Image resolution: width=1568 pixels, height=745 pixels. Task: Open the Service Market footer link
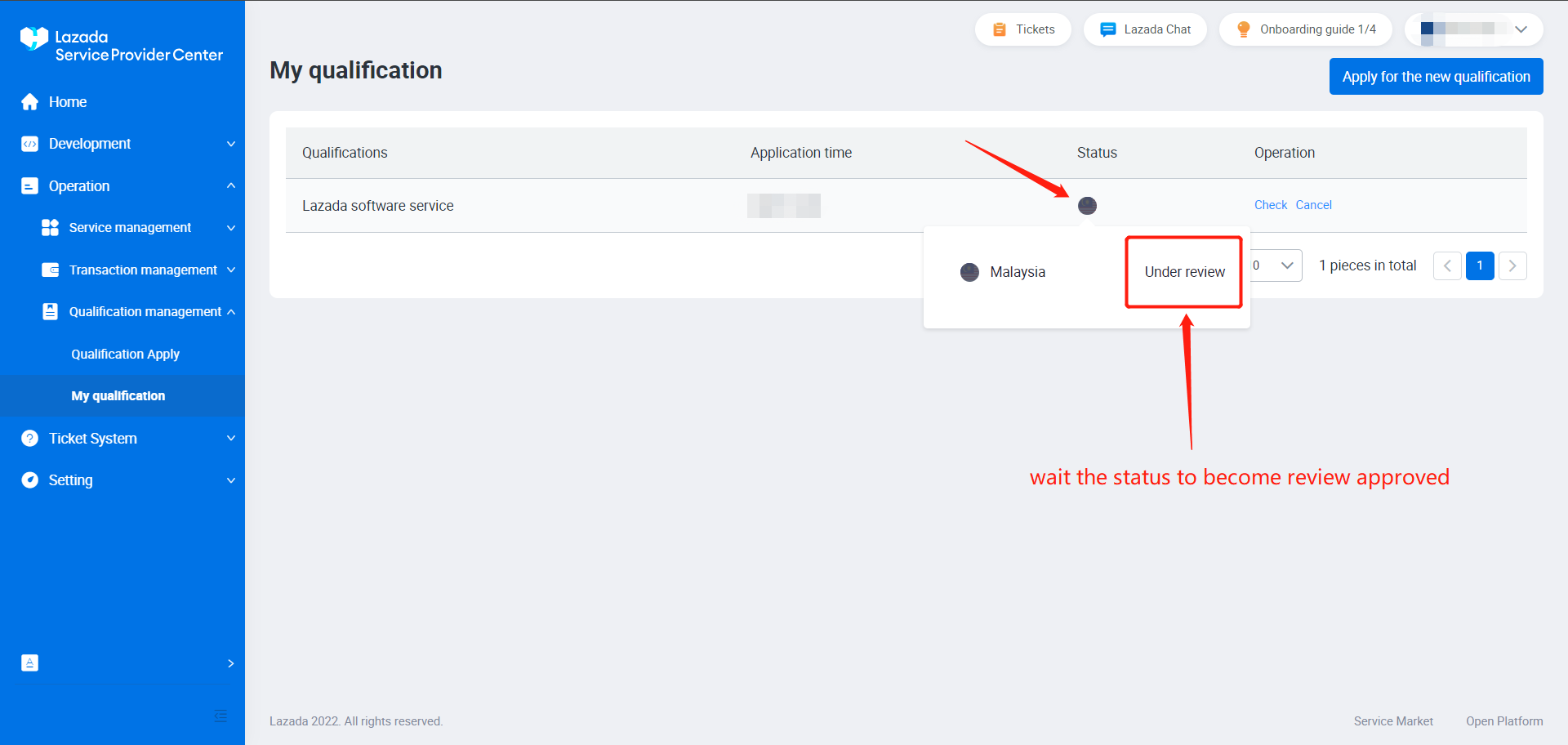click(1393, 721)
